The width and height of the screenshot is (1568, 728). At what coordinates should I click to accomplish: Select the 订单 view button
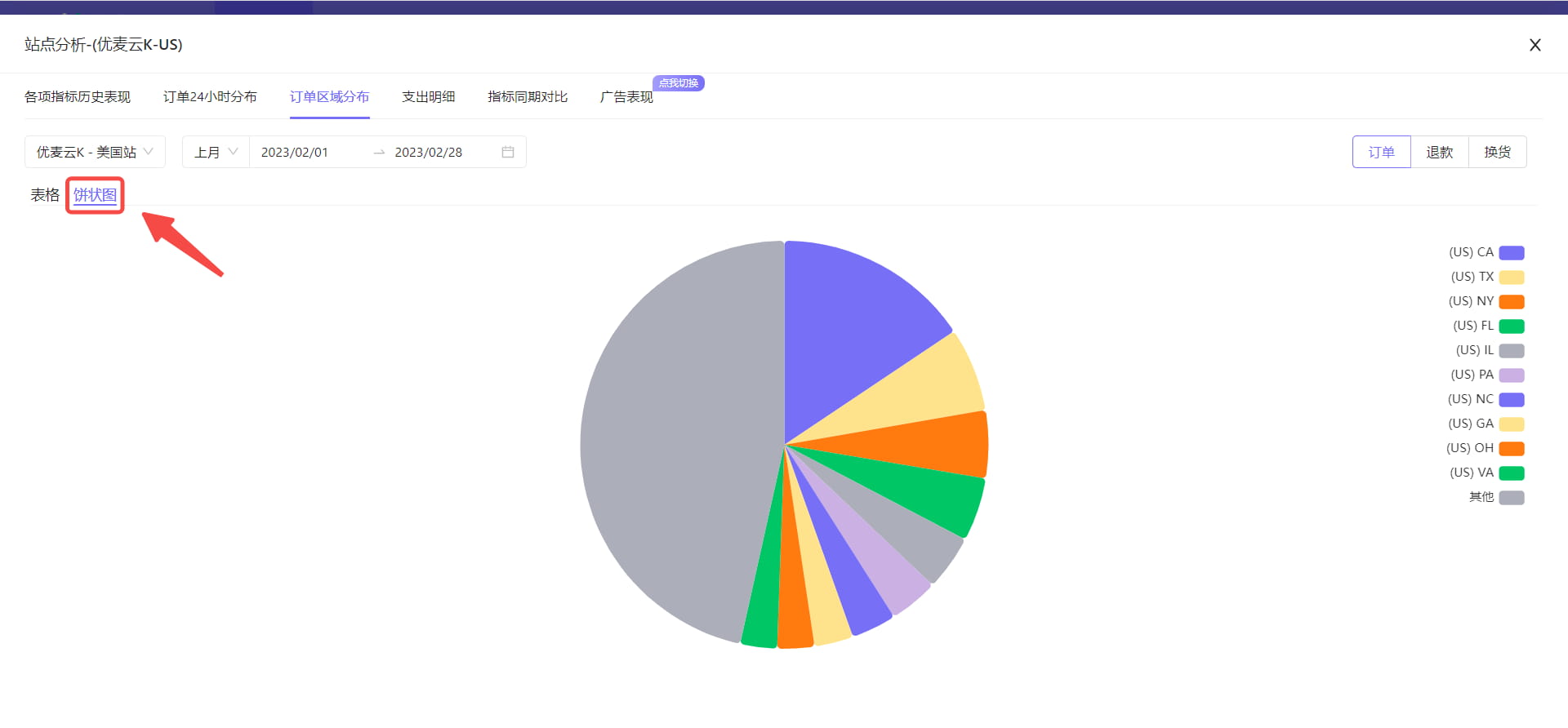tap(1382, 152)
